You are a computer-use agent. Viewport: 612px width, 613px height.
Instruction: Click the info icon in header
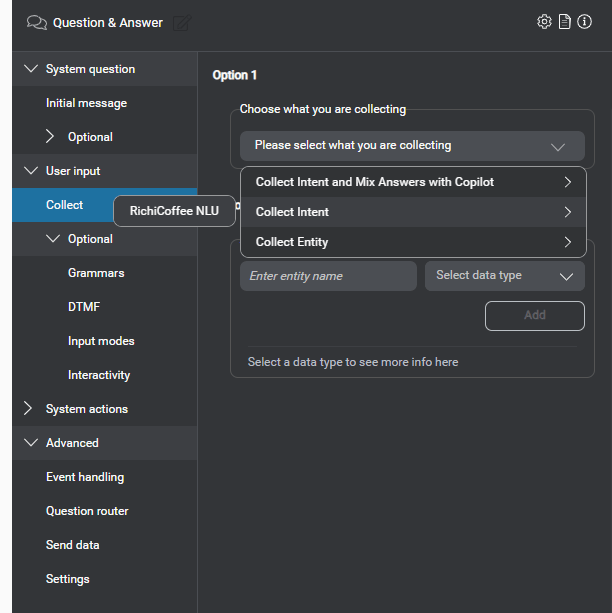click(585, 22)
